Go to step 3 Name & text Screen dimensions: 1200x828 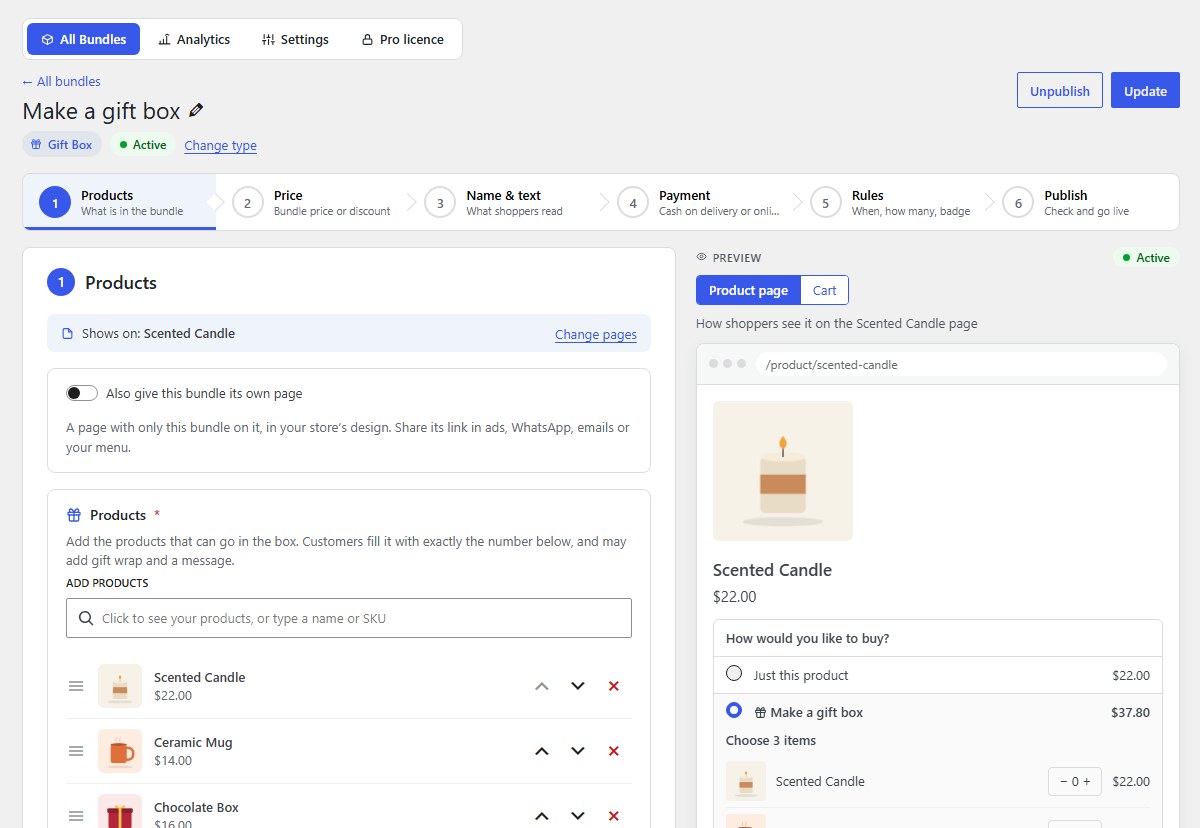coord(505,202)
